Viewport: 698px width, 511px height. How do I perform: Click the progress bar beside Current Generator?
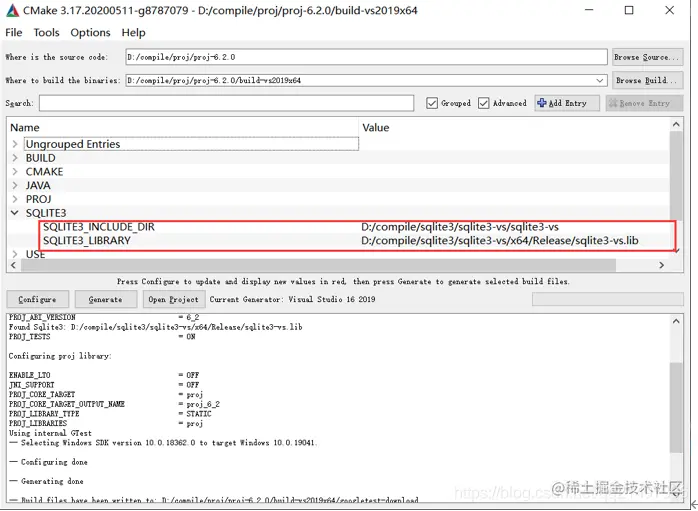[x=608, y=299]
